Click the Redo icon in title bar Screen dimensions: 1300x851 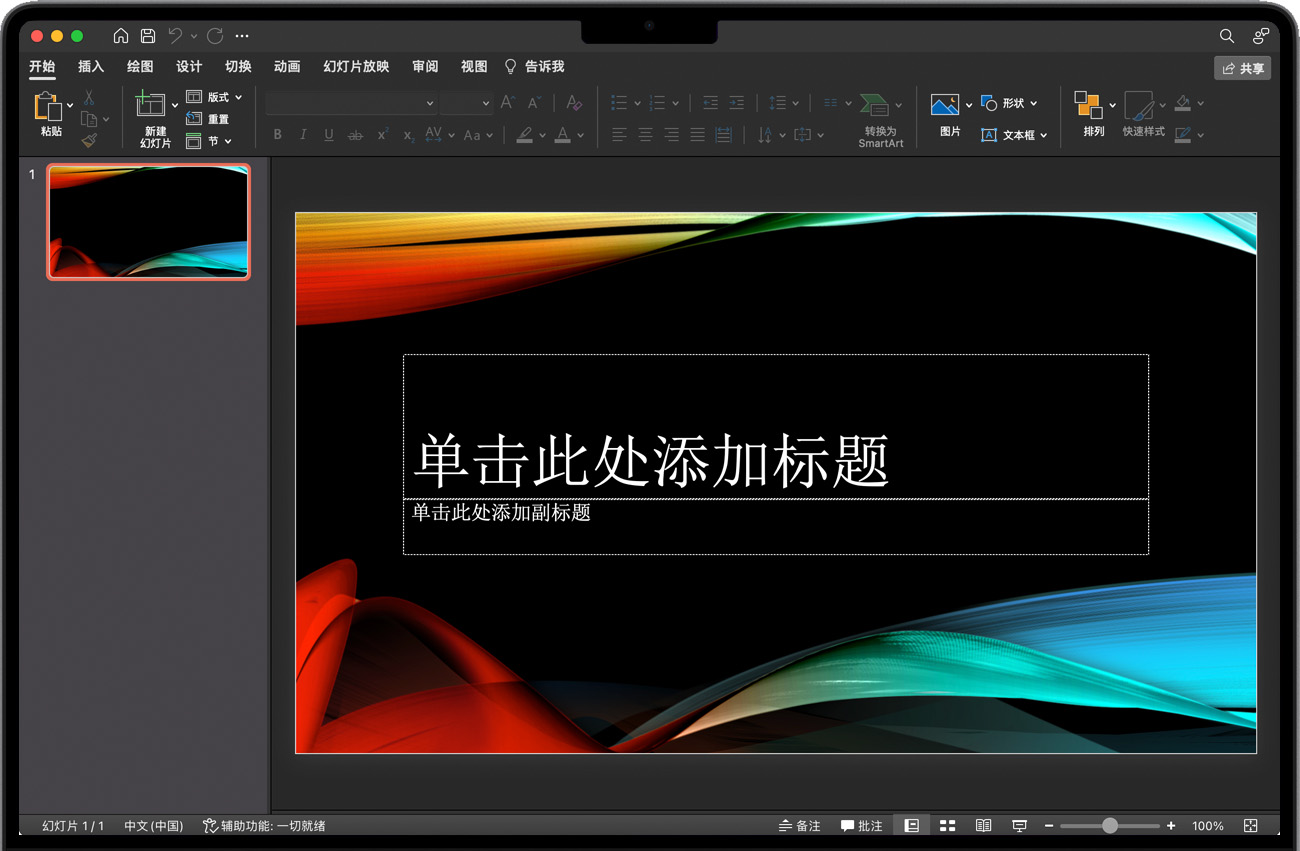(215, 36)
